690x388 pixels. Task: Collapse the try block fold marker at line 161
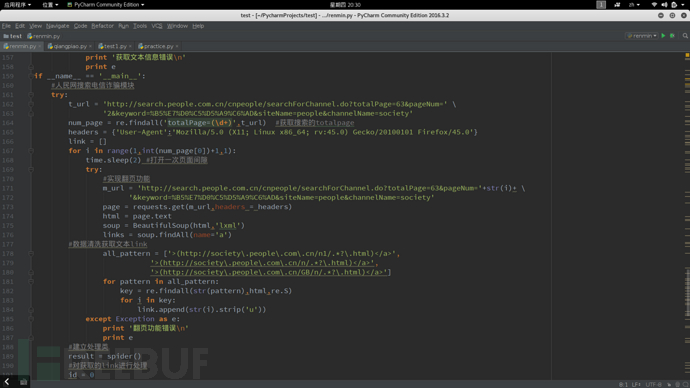tap(31, 95)
